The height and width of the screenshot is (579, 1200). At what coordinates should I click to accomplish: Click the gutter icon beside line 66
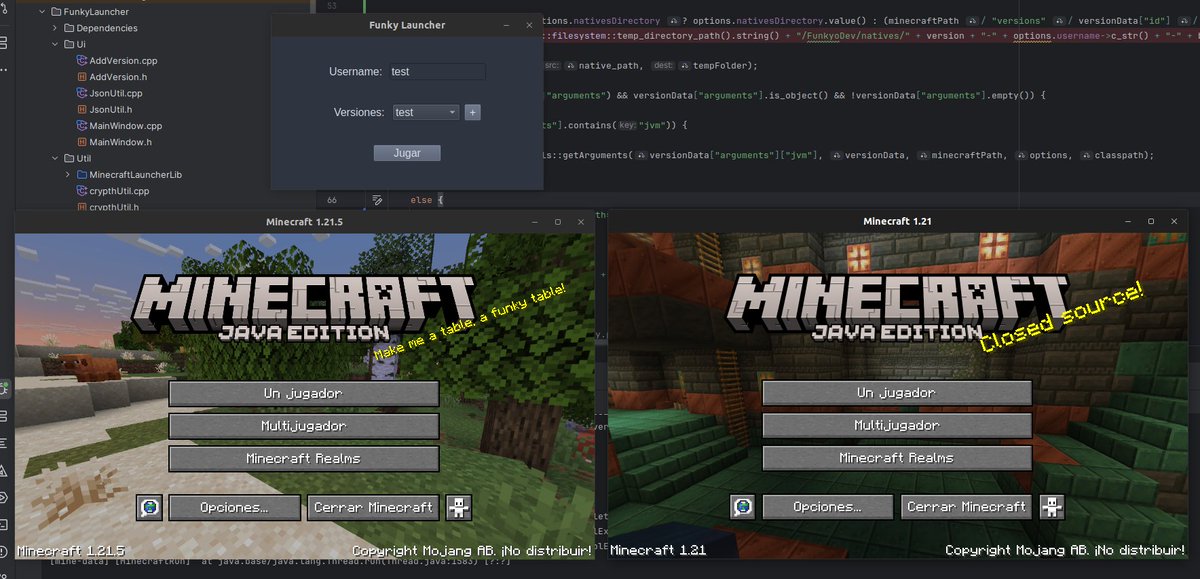click(x=377, y=201)
